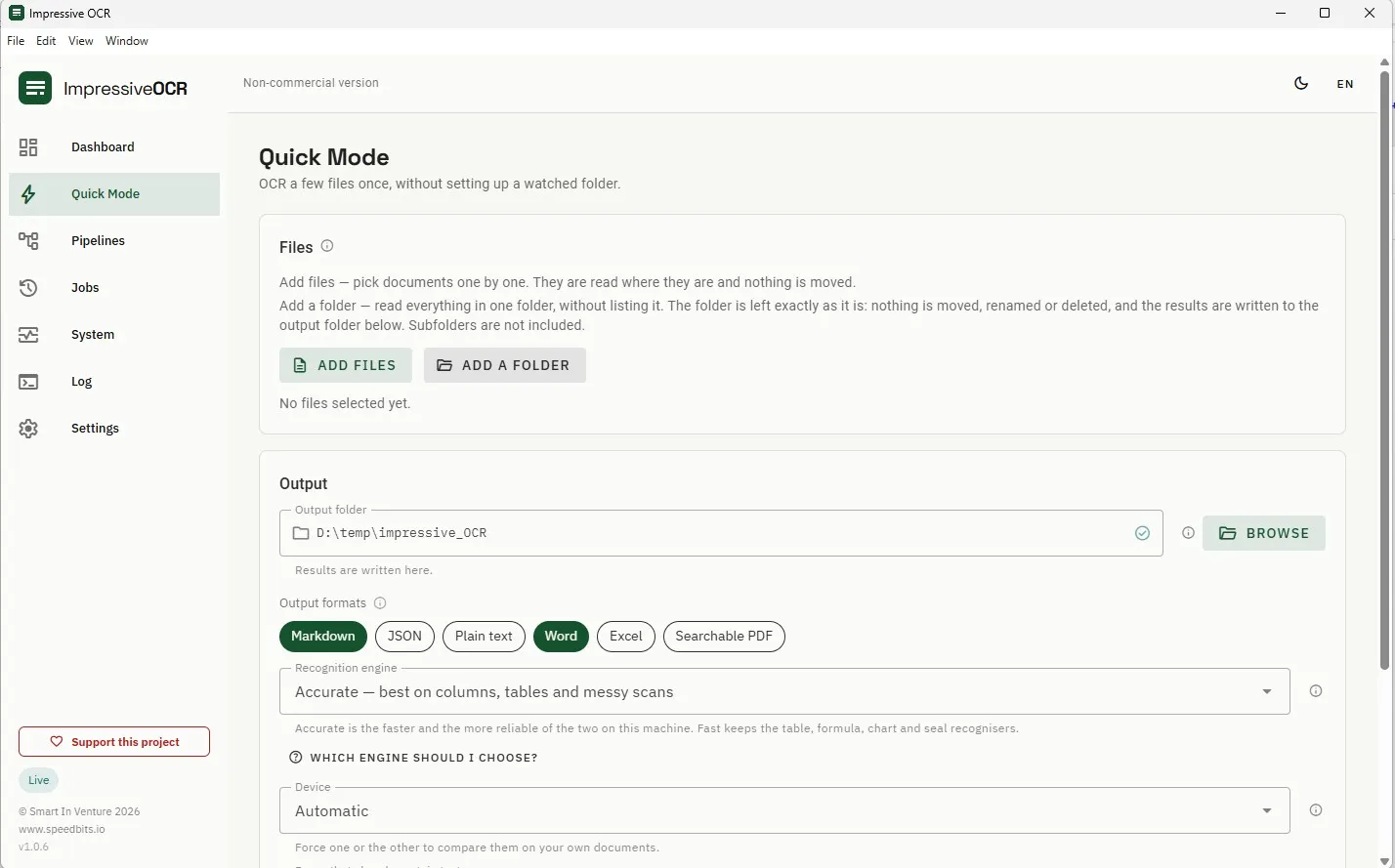Open the Jobs history clock icon

click(28, 288)
